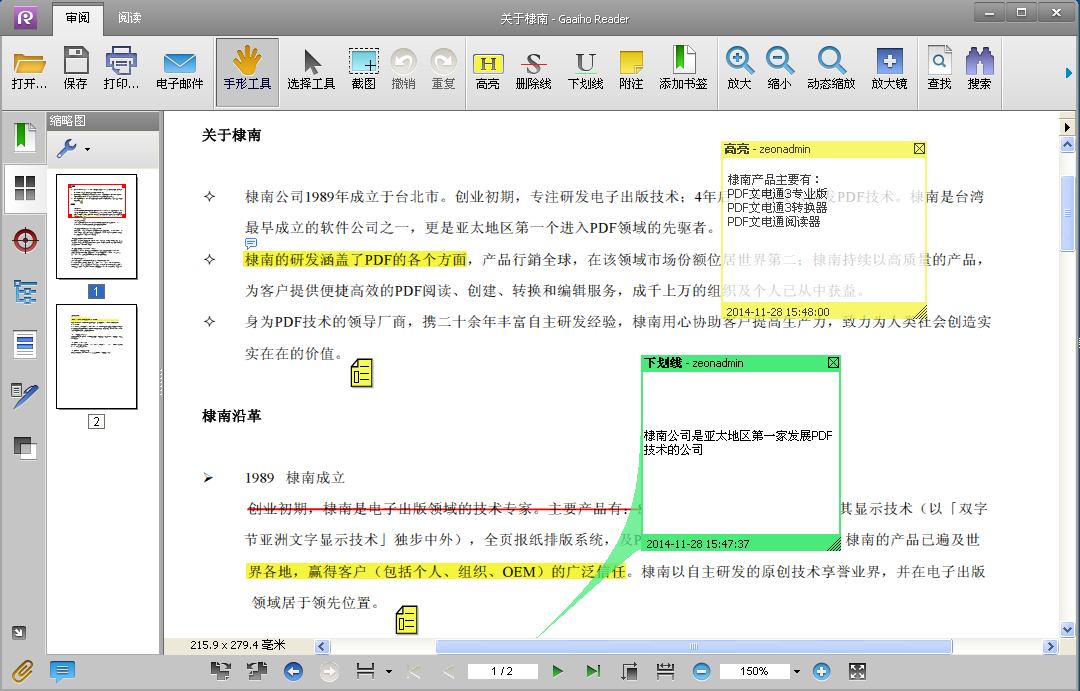
Task: Send document via 电子邮件 icon
Action: [x=180, y=68]
